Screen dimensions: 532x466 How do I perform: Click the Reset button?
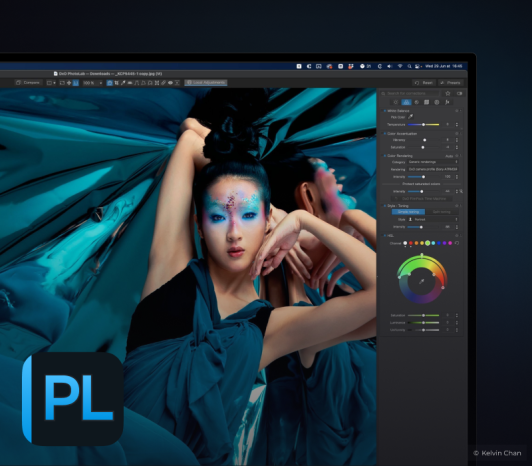(424, 82)
